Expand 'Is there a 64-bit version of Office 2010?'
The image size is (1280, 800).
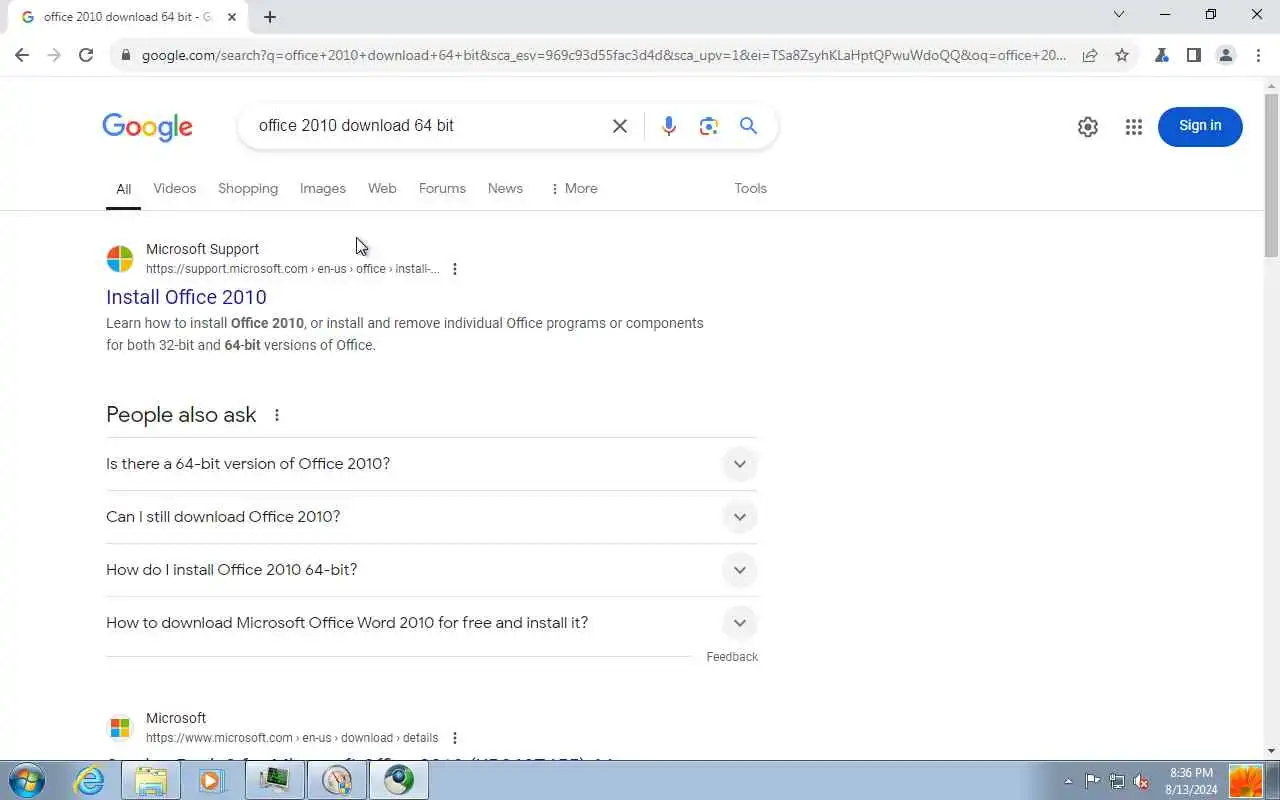pyautogui.click(x=432, y=464)
